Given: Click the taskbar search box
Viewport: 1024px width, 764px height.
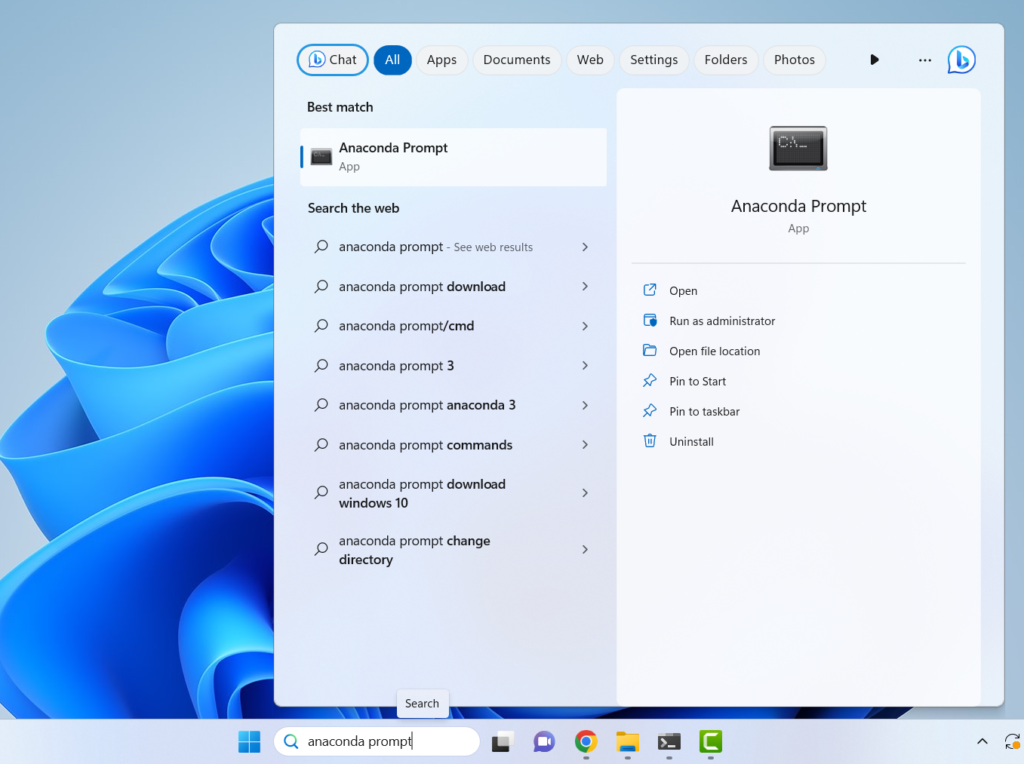Looking at the screenshot, I should (x=377, y=741).
